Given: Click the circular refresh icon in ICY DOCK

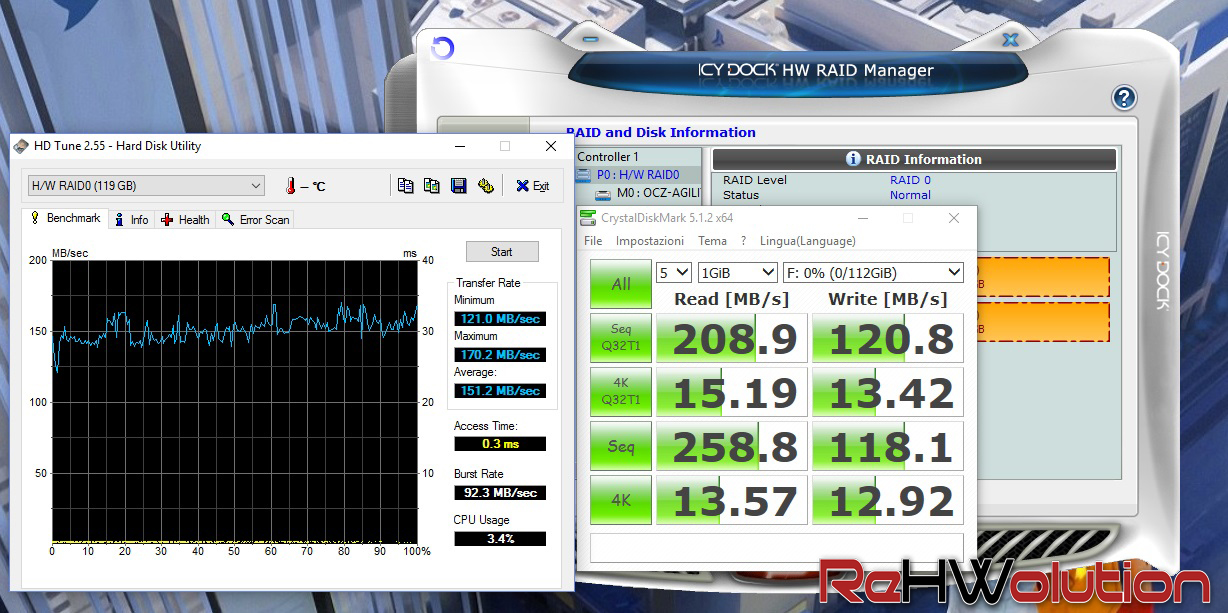Looking at the screenshot, I should (x=442, y=48).
